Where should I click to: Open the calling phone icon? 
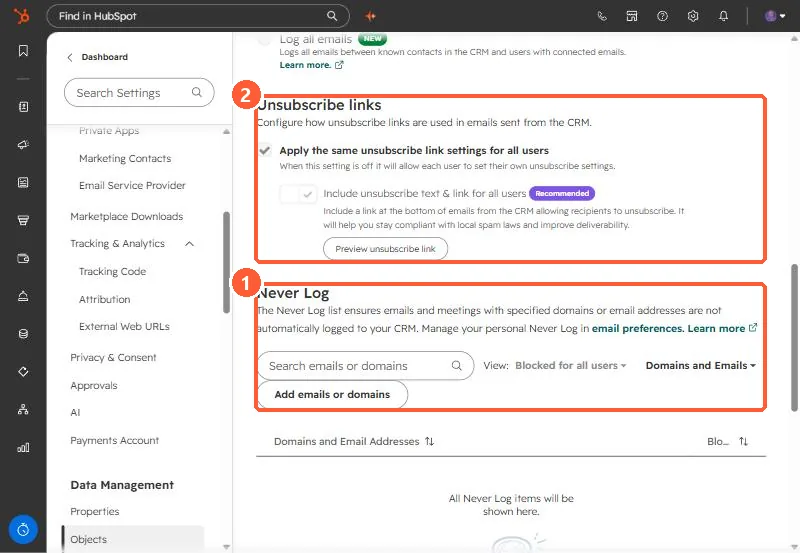602,16
